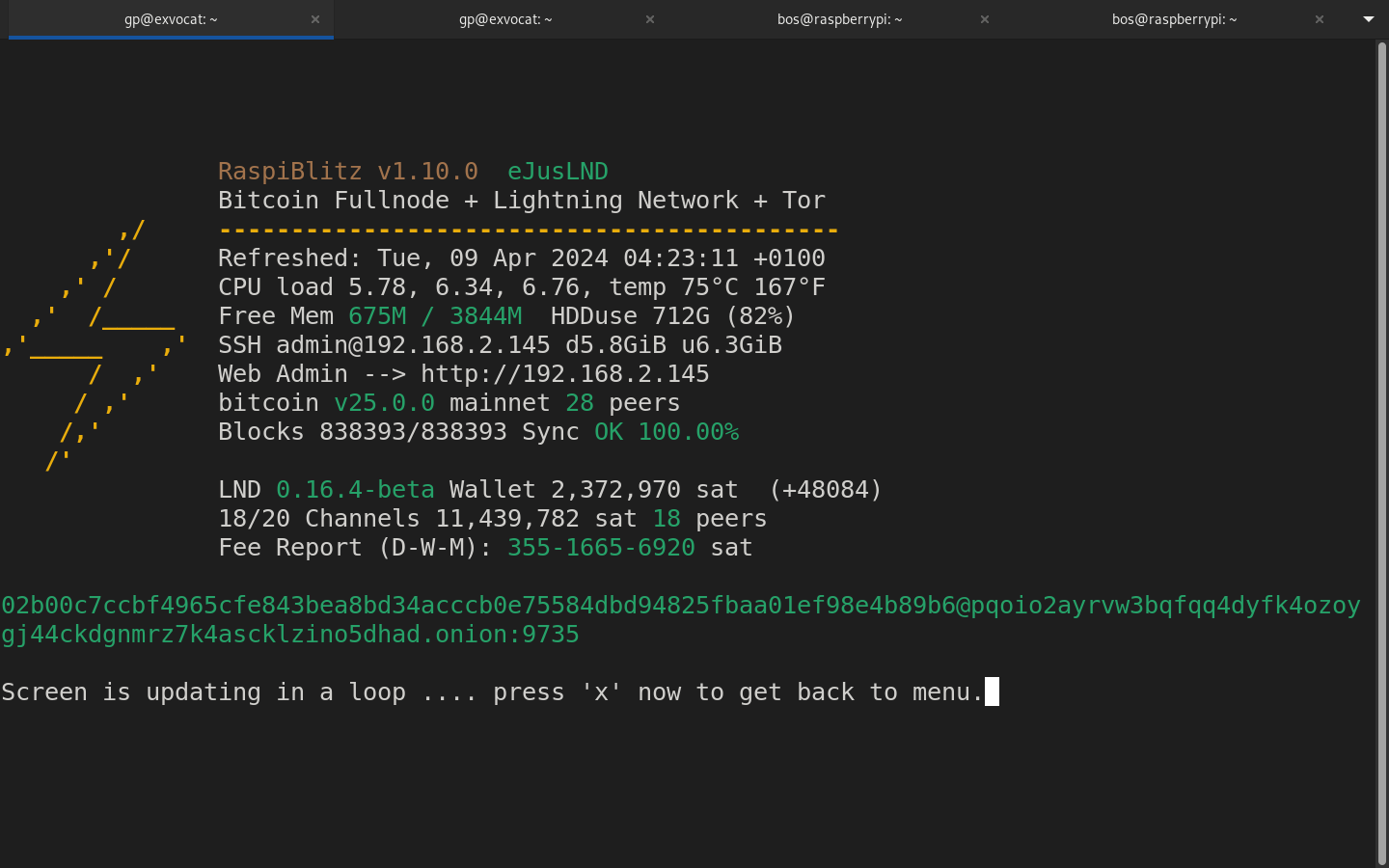This screenshot has width=1389, height=868.
Task: Click the RaspiBlitz v1.10.0 title text
Action: point(347,172)
